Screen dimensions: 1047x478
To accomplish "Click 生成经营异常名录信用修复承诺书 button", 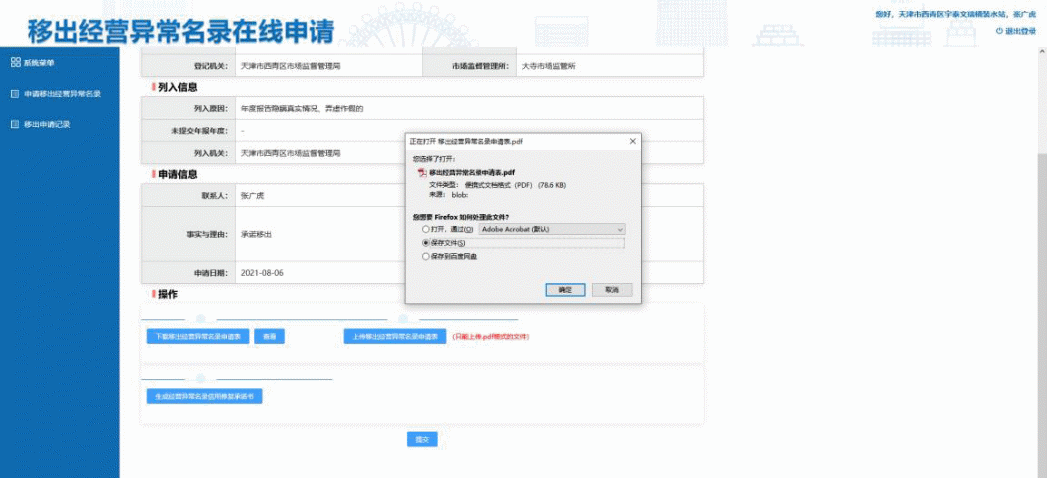I will (x=204, y=397).
